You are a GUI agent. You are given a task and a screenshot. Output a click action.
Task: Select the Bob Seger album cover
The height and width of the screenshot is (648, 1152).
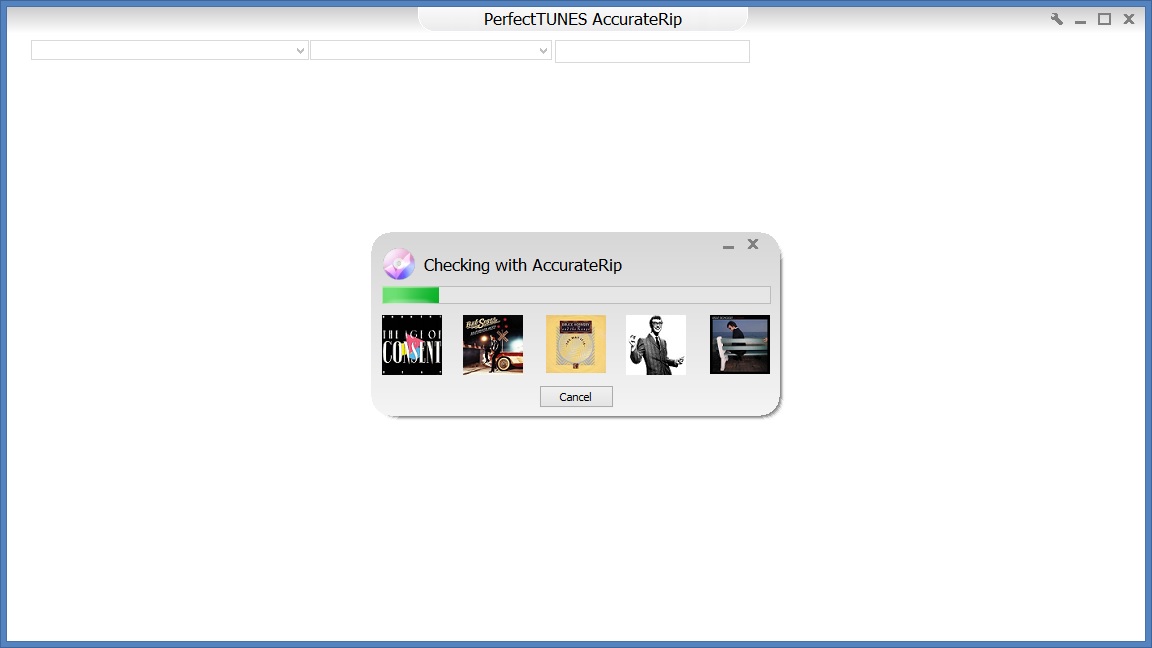[x=493, y=345]
